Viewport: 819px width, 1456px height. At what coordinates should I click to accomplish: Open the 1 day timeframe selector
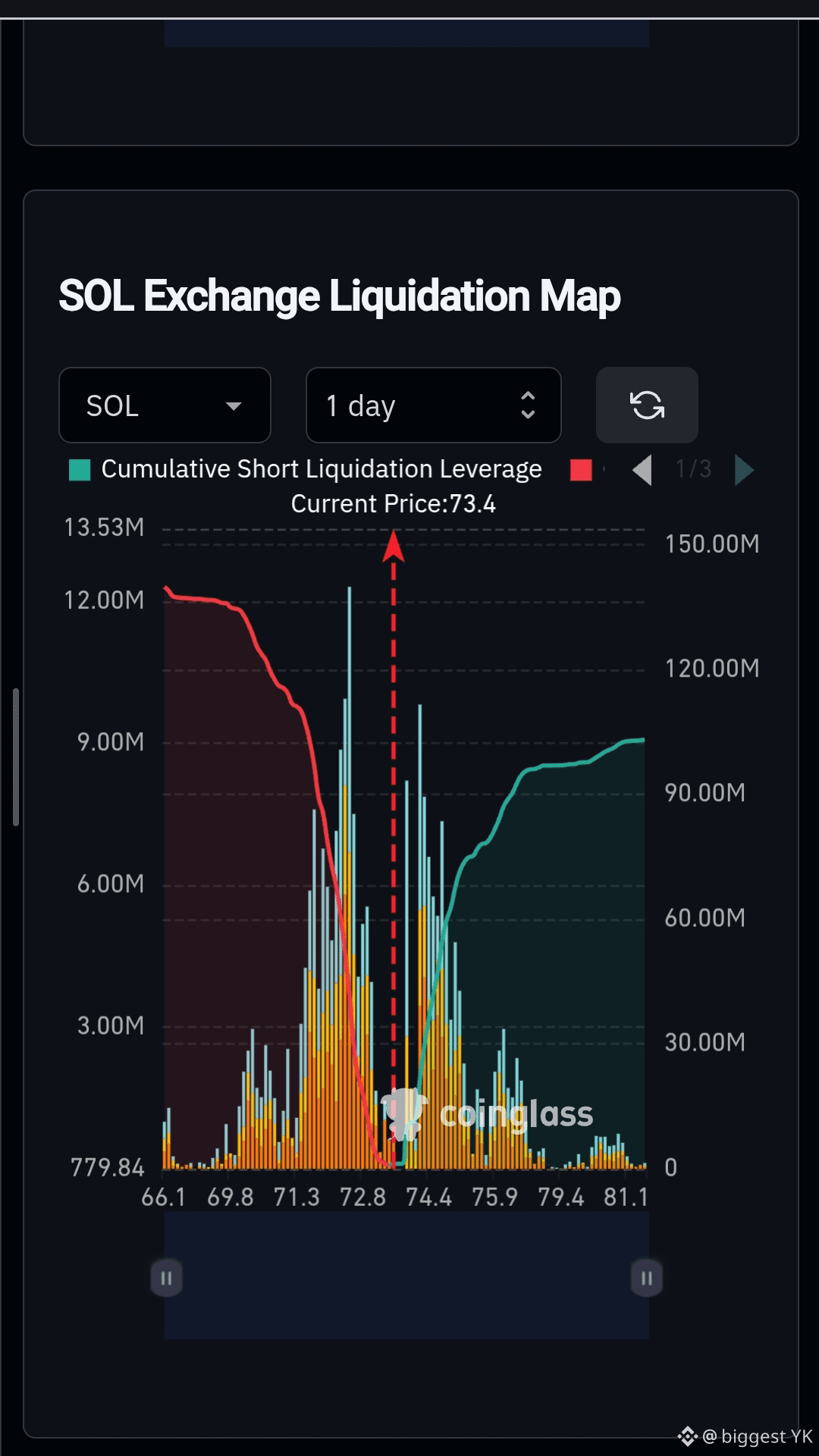[x=433, y=405]
